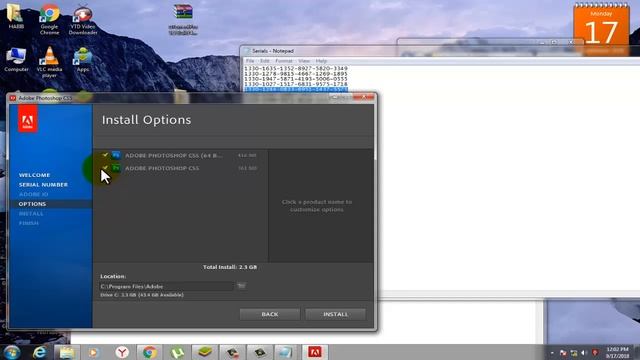Open the Computer desktop icon
The height and width of the screenshot is (360, 640).
16,60
